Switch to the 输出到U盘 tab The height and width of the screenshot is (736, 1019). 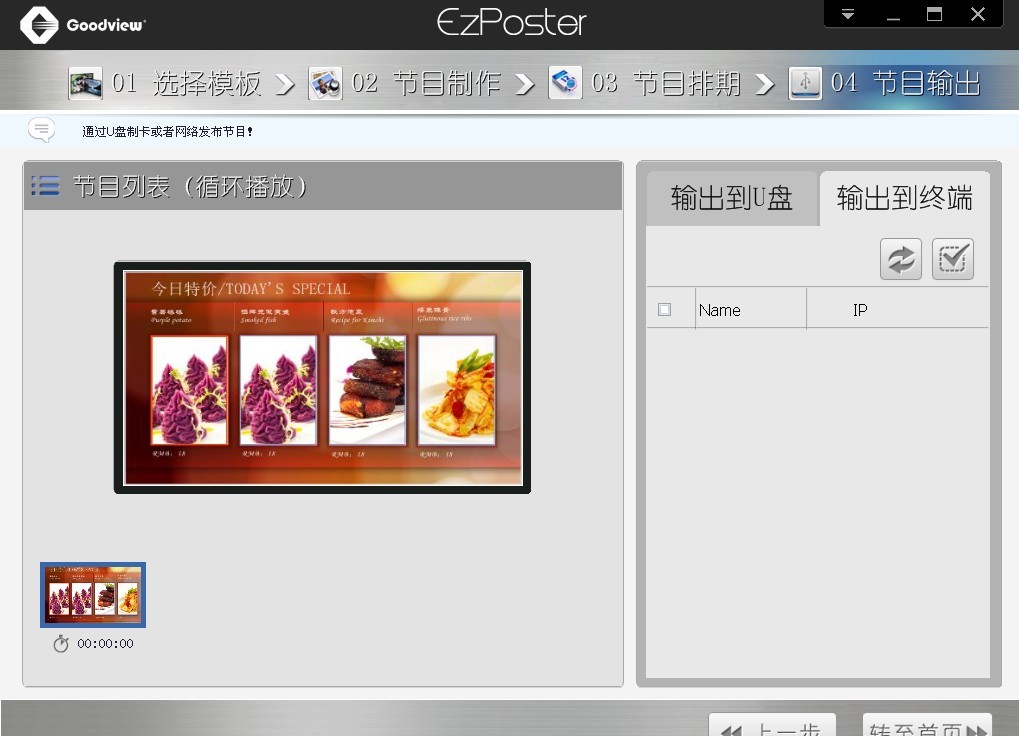click(732, 198)
